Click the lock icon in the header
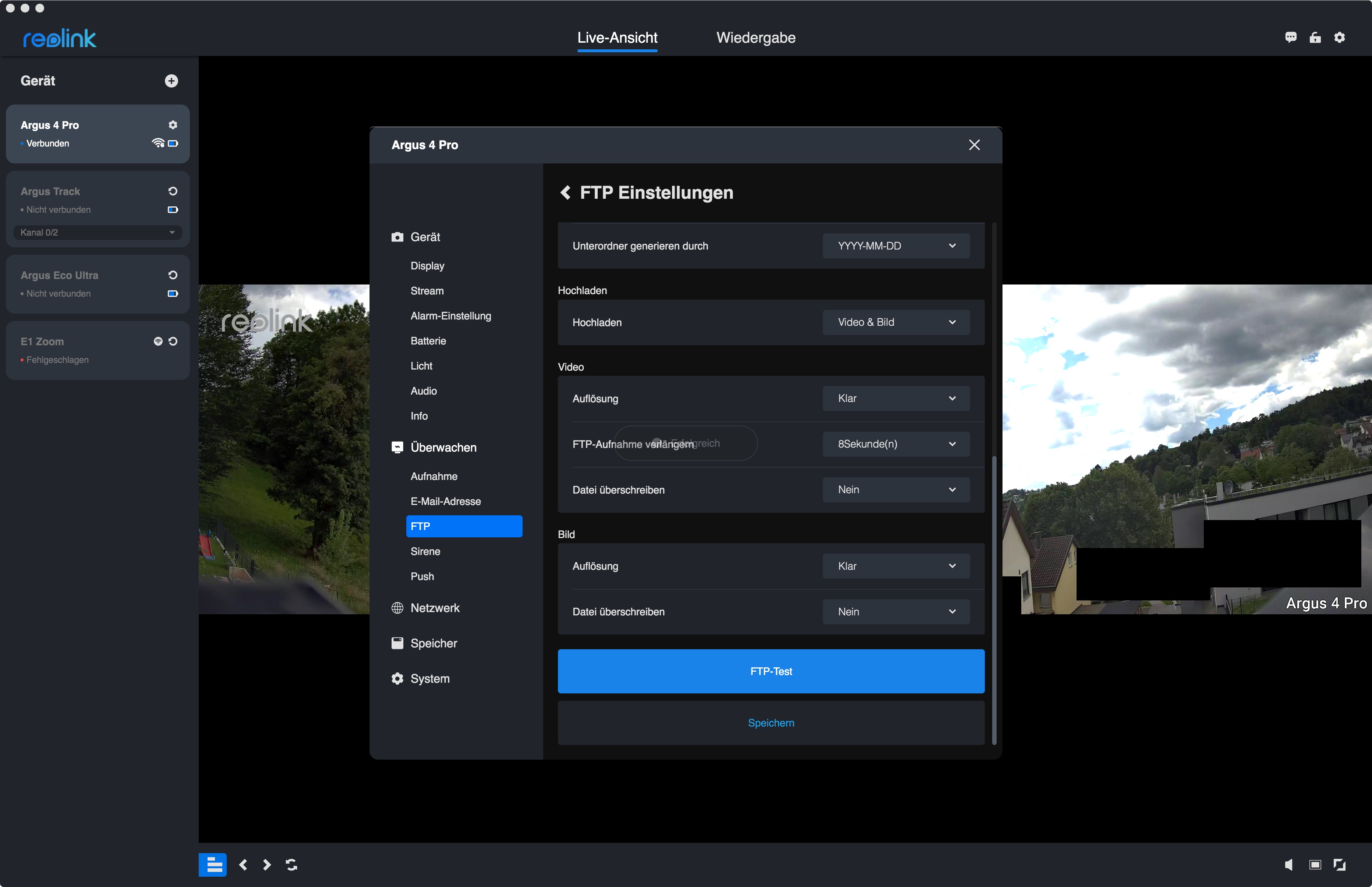This screenshot has width=1372, height=887. point(1315,38)
